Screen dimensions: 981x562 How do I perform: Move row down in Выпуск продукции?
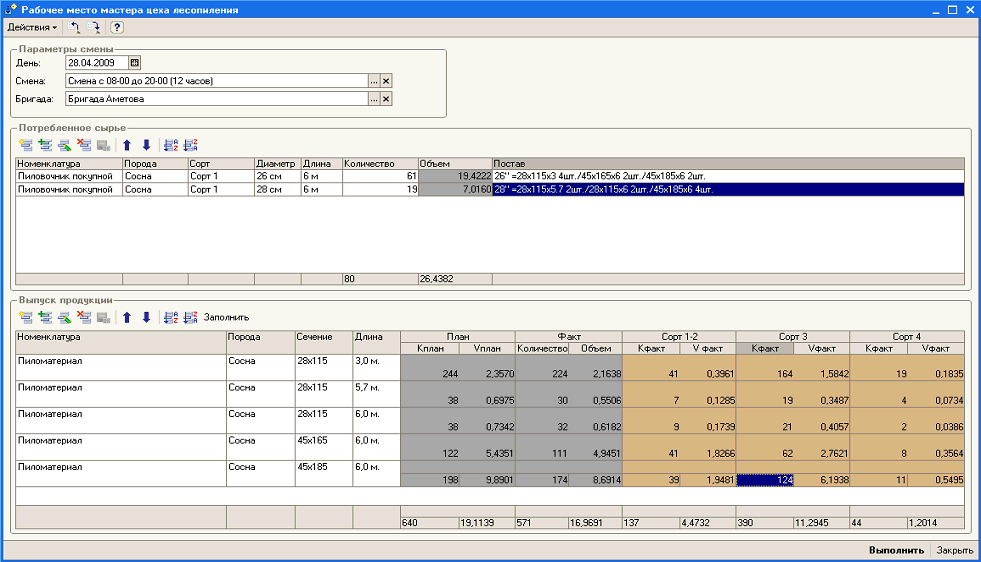click(x=146, y=317)
